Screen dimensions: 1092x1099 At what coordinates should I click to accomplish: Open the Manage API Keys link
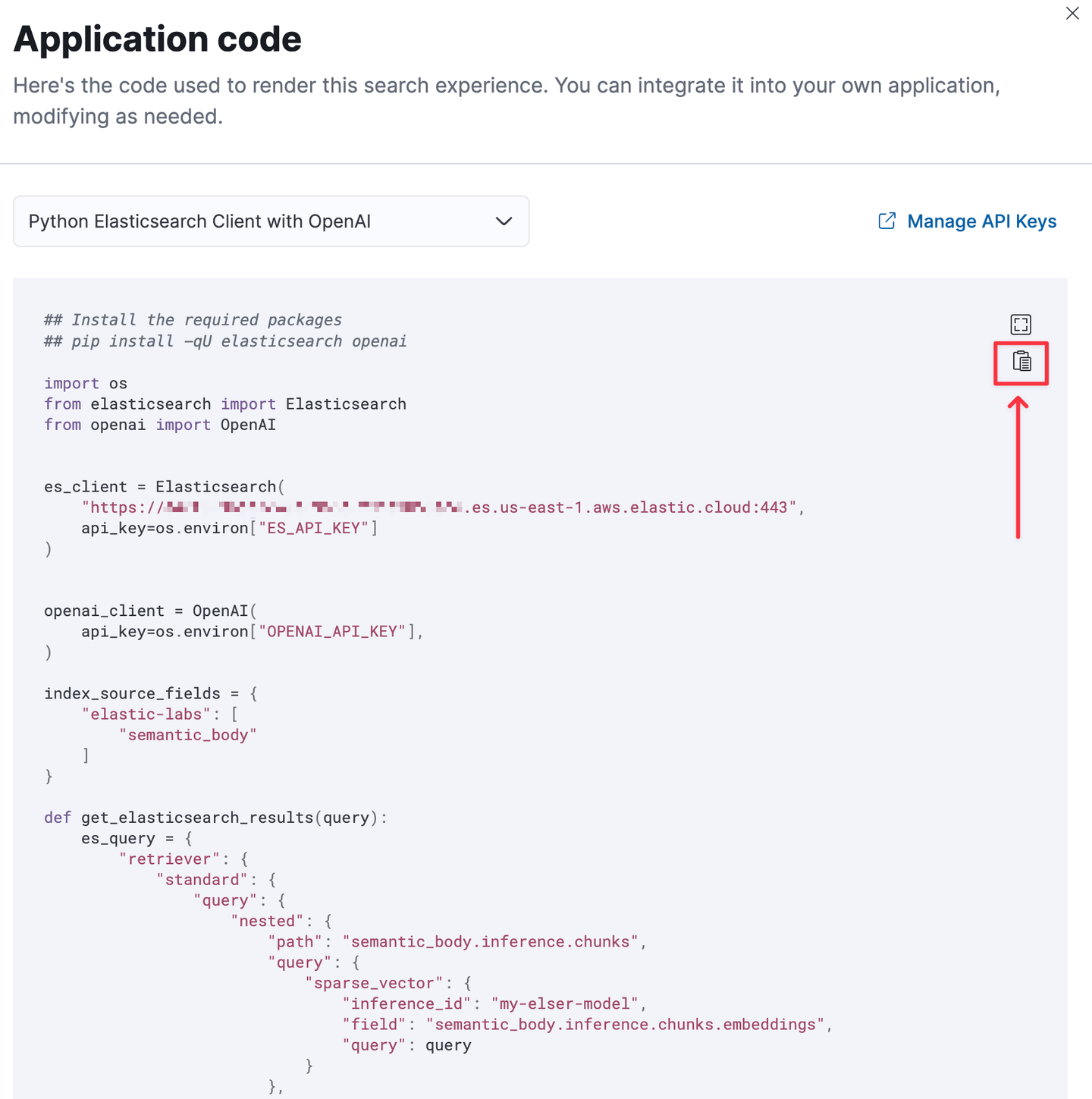(967, 221)
